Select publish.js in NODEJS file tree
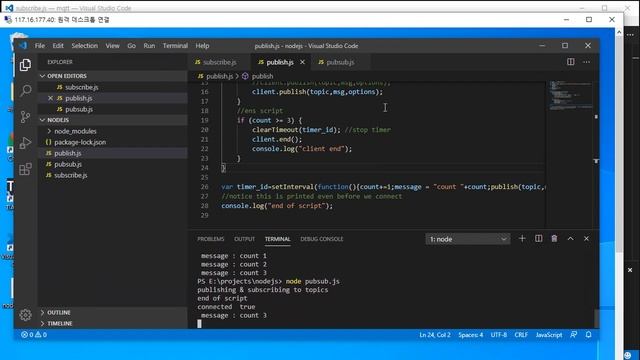The width and height of the screenshot is (640, 360). click(x=113, y=153)
